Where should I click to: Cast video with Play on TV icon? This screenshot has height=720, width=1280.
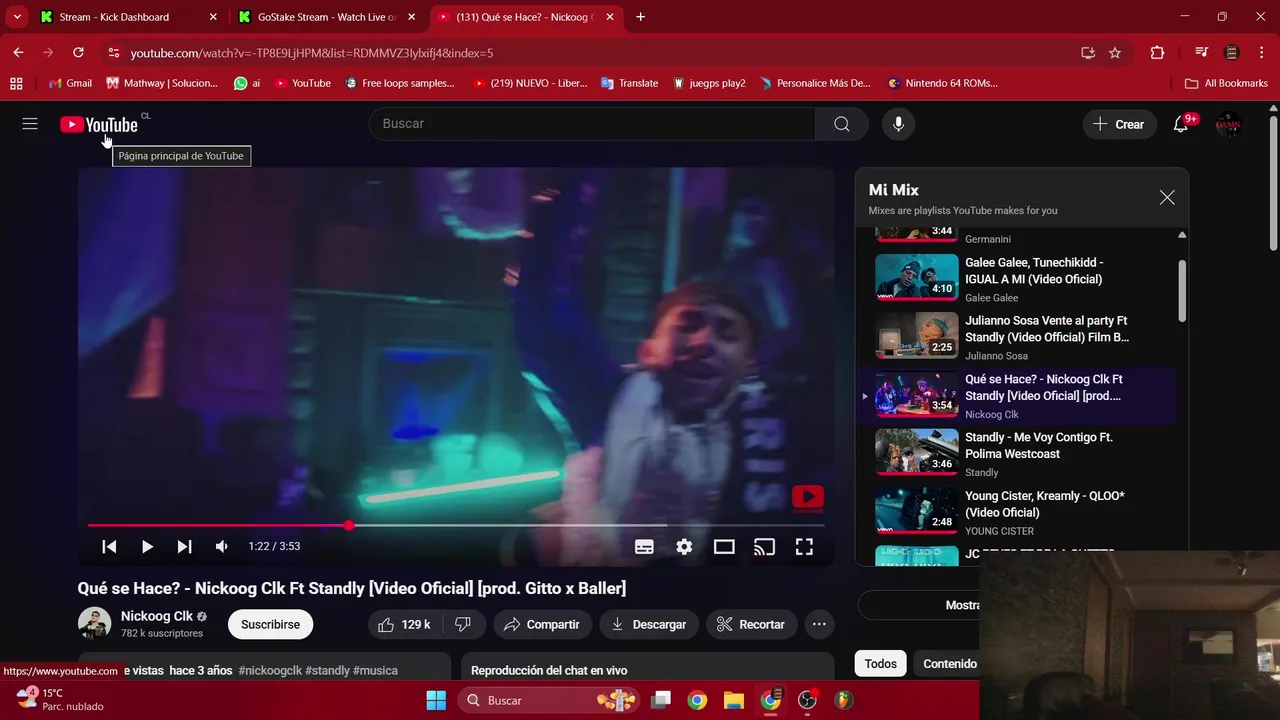pos(764,547)
